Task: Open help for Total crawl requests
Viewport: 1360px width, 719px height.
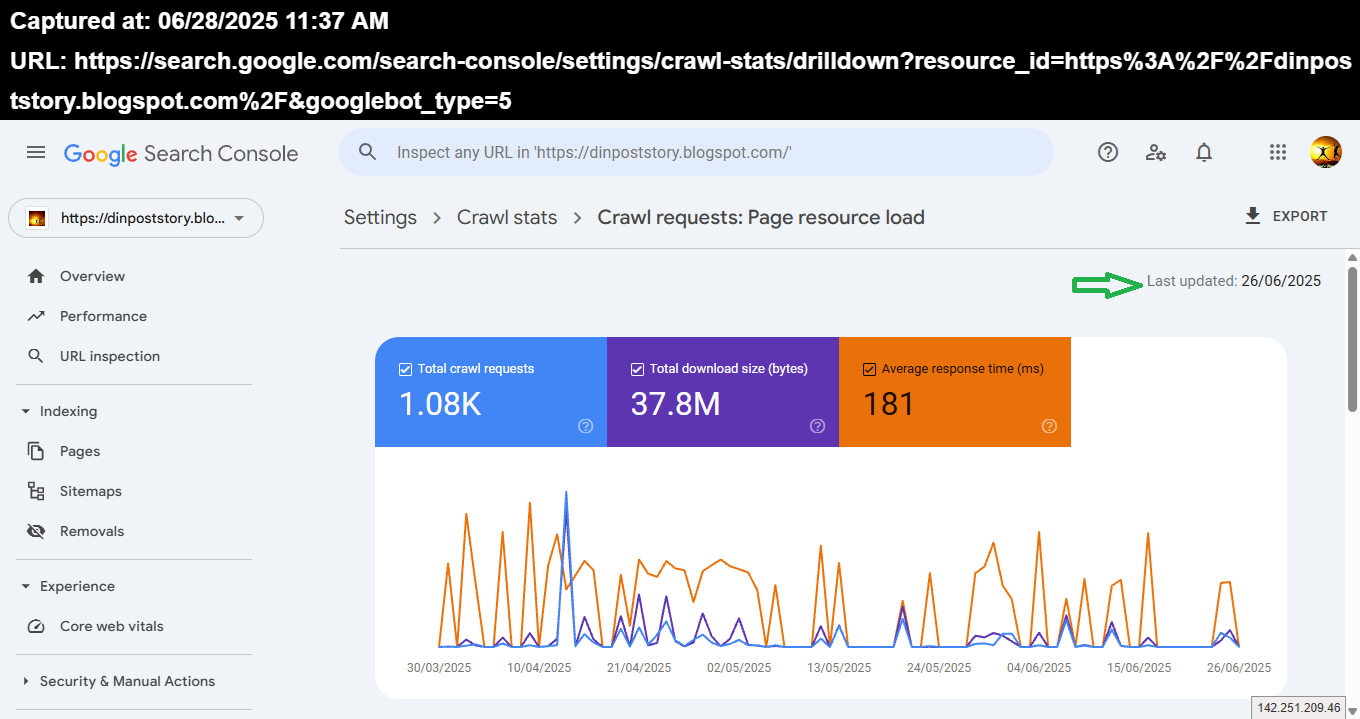Action: click(586, 426)
